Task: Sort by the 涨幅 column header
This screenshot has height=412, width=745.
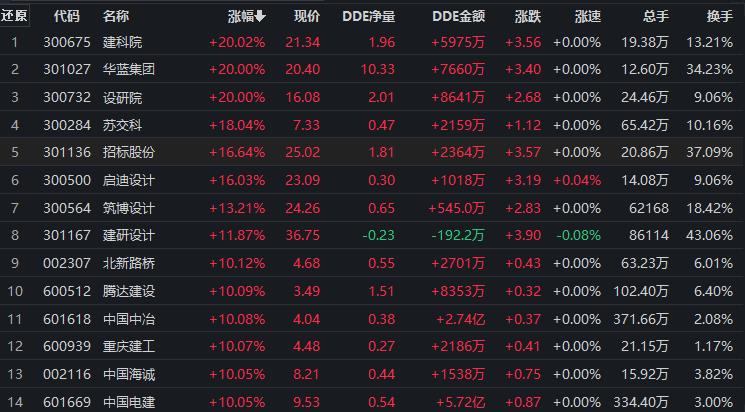Action: (246, 16)
